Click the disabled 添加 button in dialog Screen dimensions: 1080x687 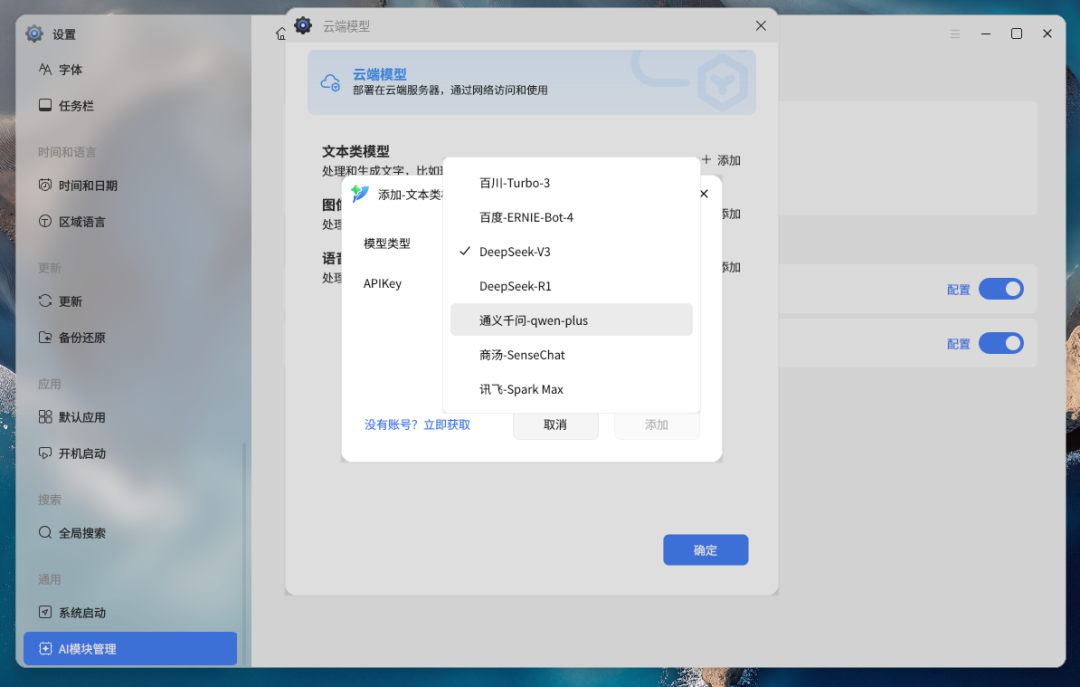coord(656,424)
